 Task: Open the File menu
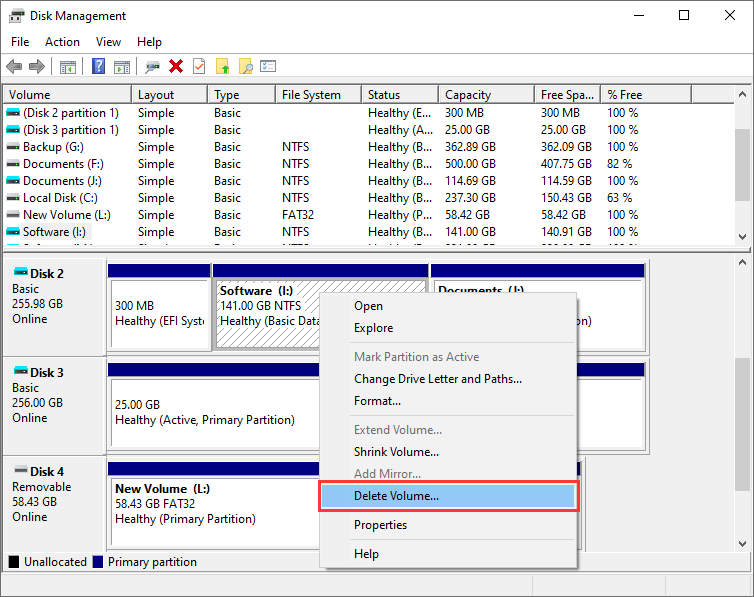pos(20,42)
